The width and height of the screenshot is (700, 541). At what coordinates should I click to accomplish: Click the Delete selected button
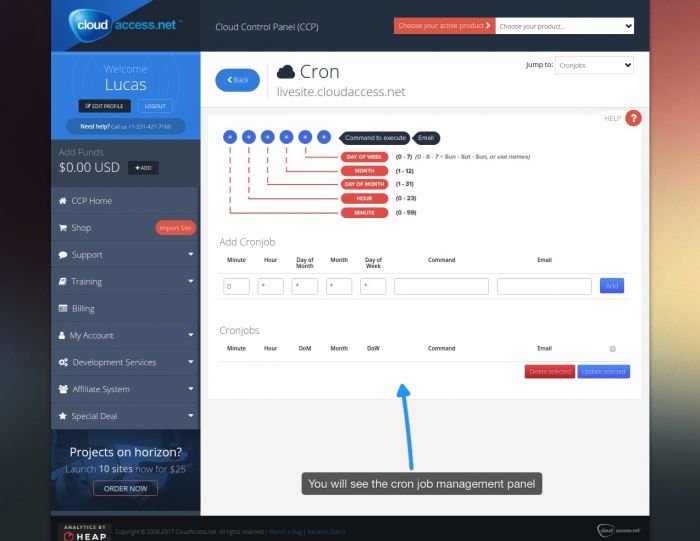550,371
